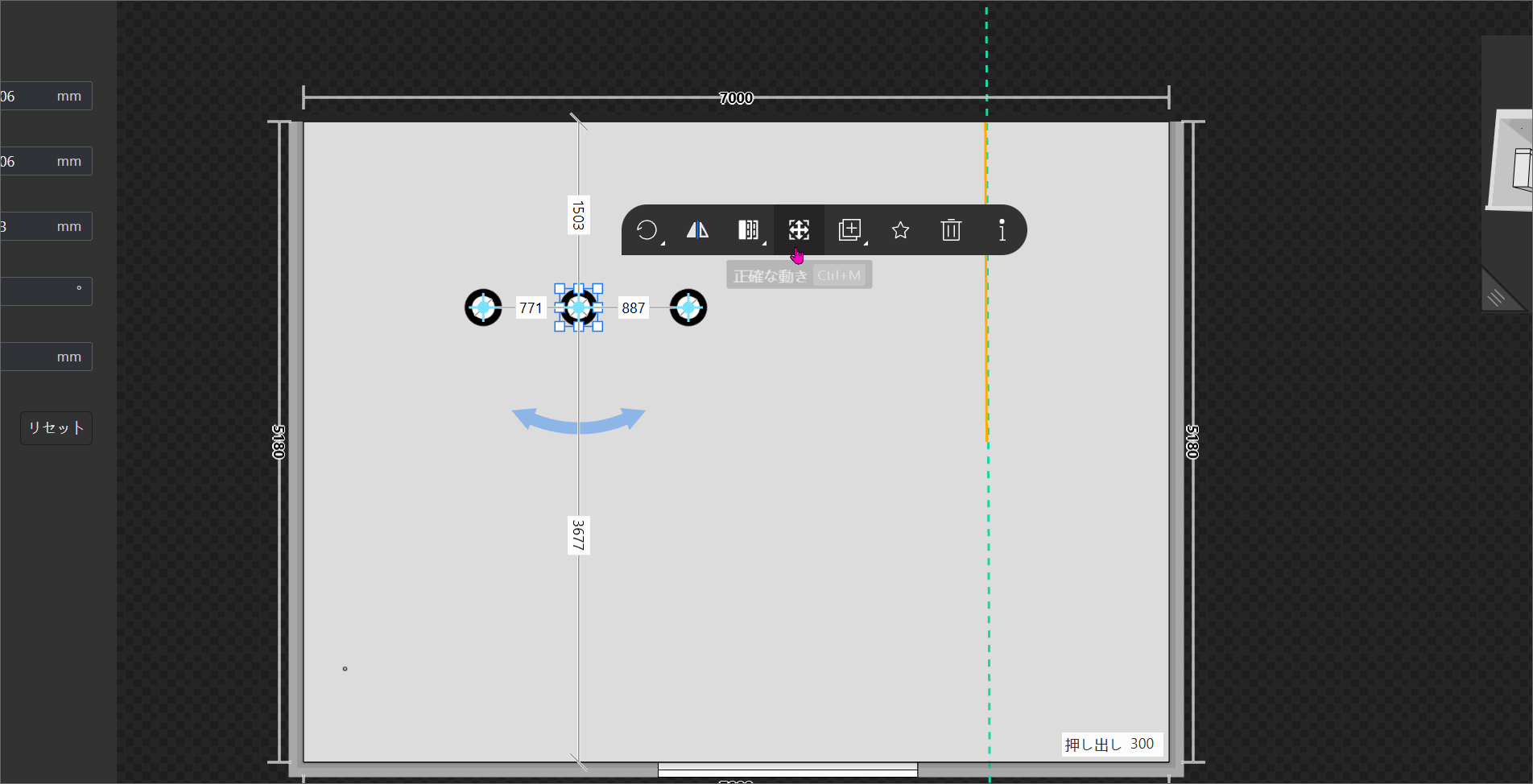Screen dimensions: 1533x784
Task: Edit the 887 distance label
Action: (634, 307)
